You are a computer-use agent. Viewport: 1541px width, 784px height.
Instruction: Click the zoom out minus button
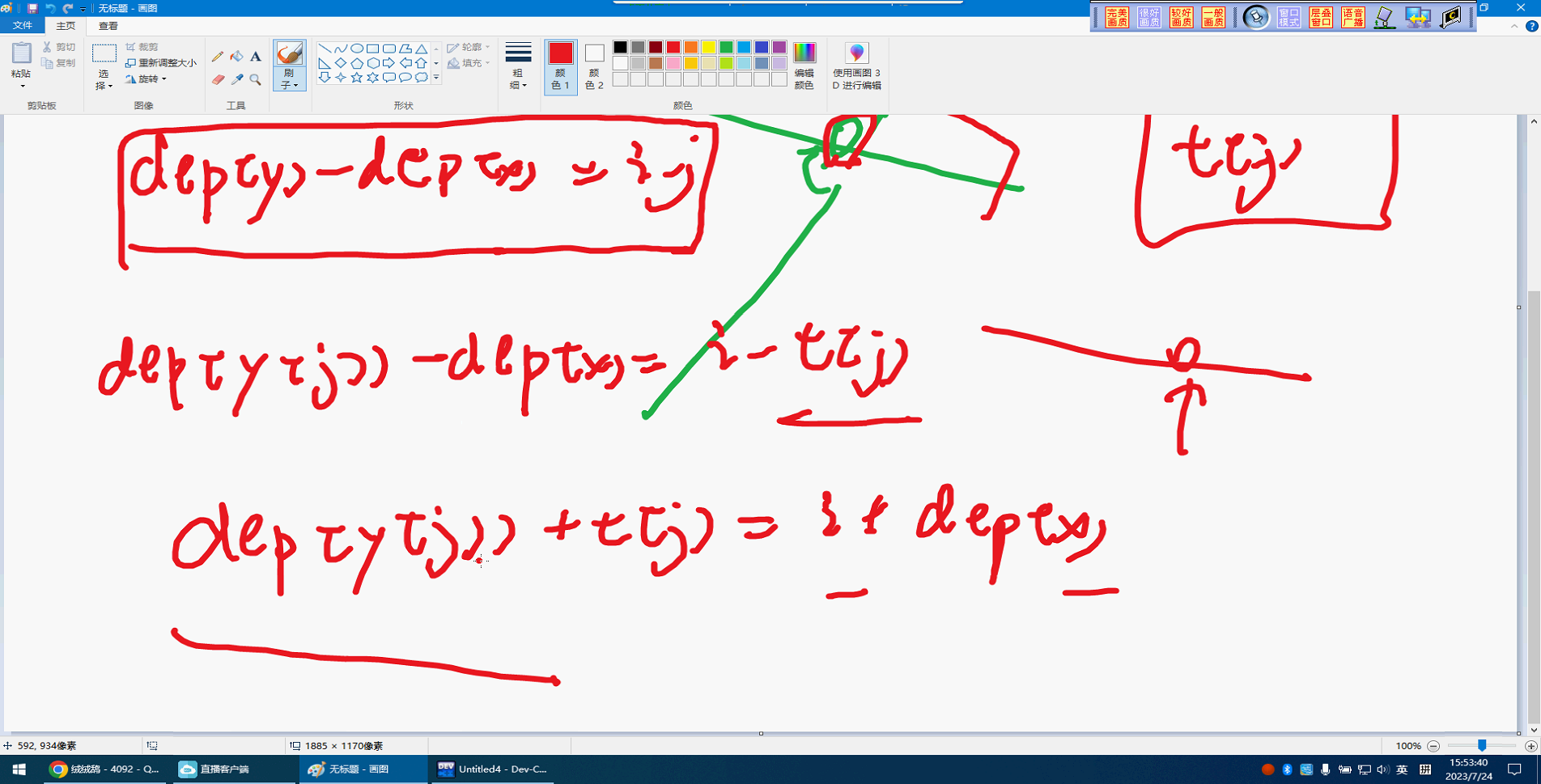pos(1433,746)
